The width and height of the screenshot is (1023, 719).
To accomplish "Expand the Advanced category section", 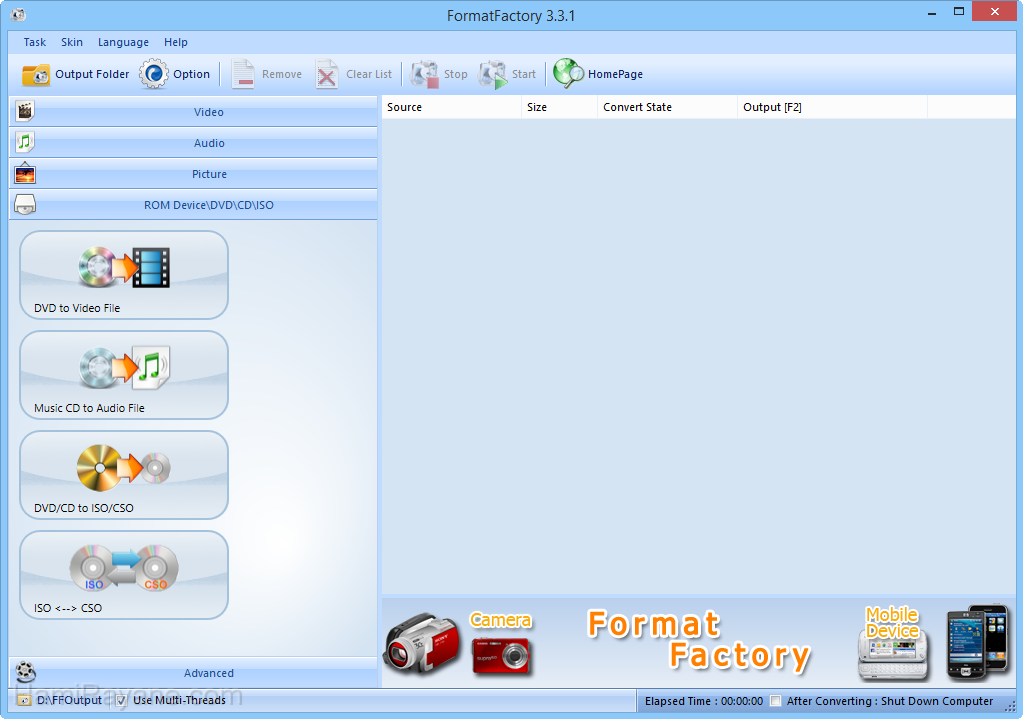I will click(x=194, y=673).
